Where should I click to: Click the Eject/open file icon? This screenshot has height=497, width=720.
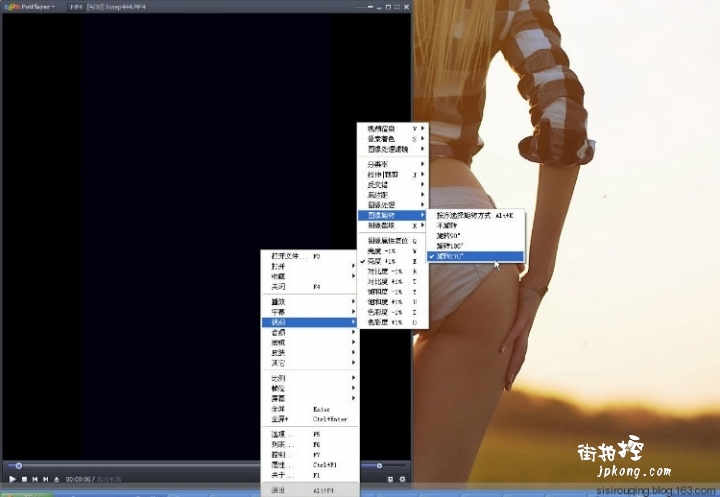57,480
